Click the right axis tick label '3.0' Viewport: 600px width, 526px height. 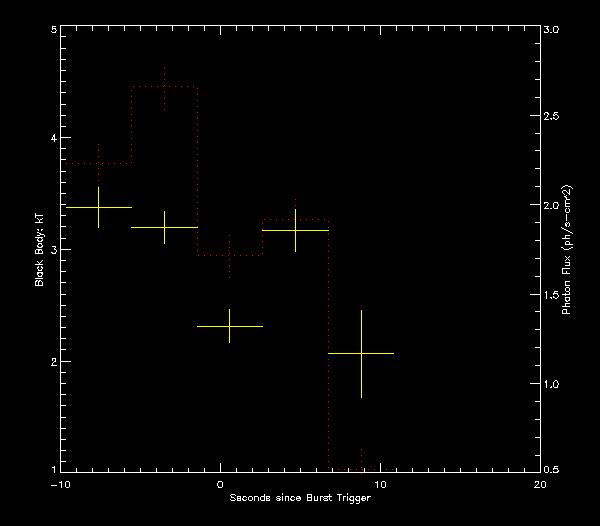coord(552,30)
